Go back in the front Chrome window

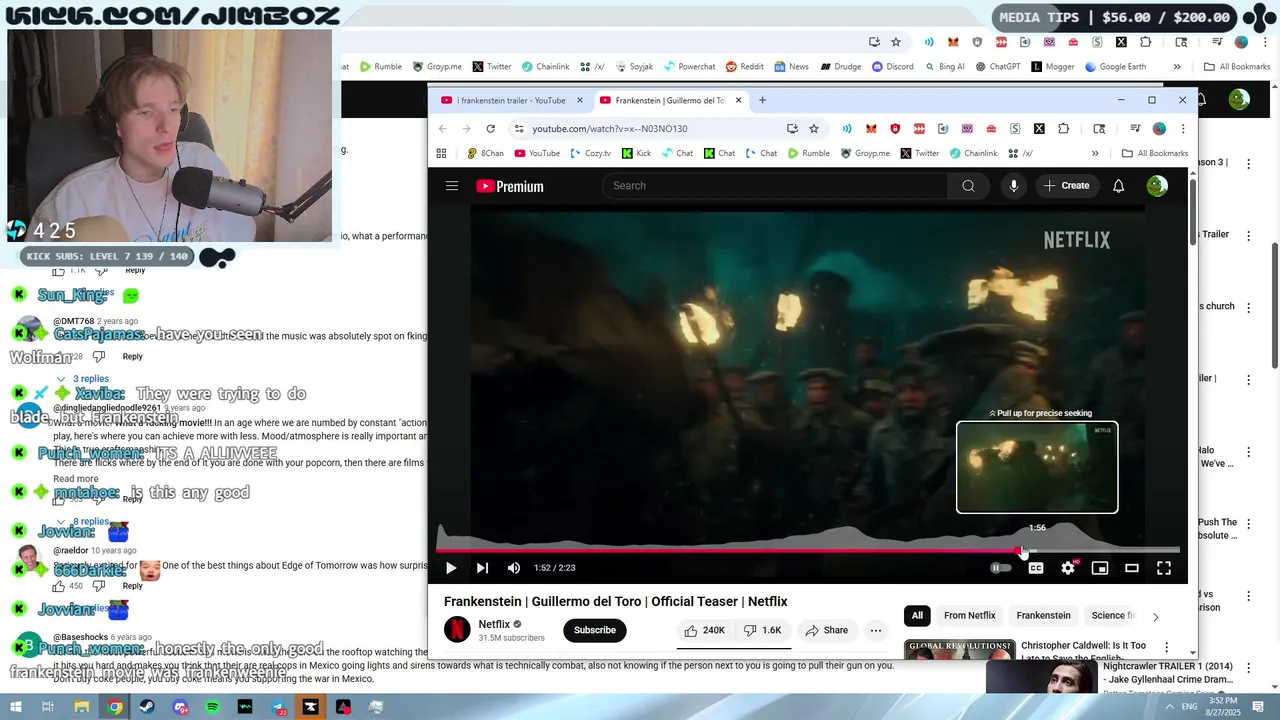click(x=442, y=128)
